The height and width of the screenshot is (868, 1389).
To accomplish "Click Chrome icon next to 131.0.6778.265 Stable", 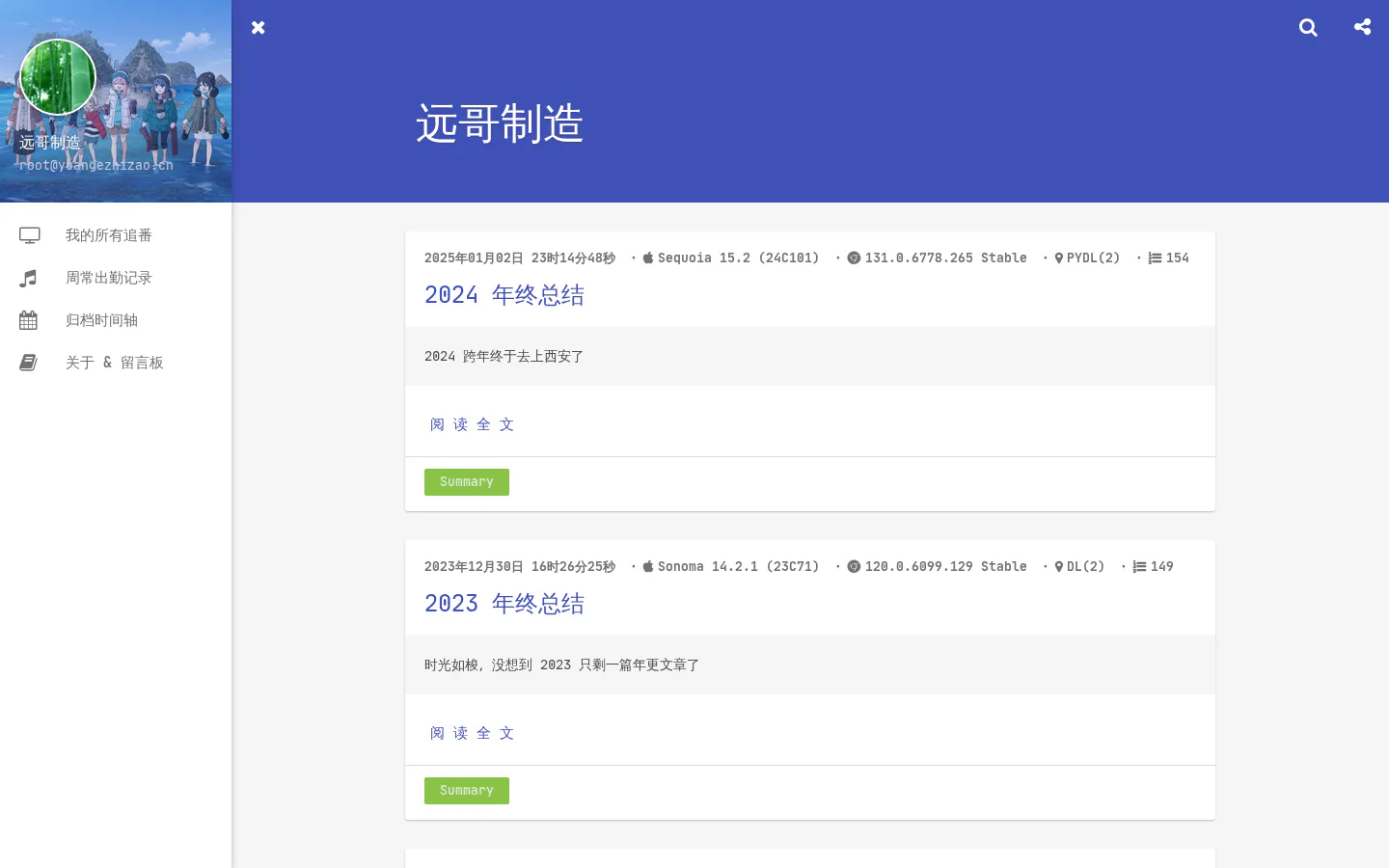I will coord(854,258).
